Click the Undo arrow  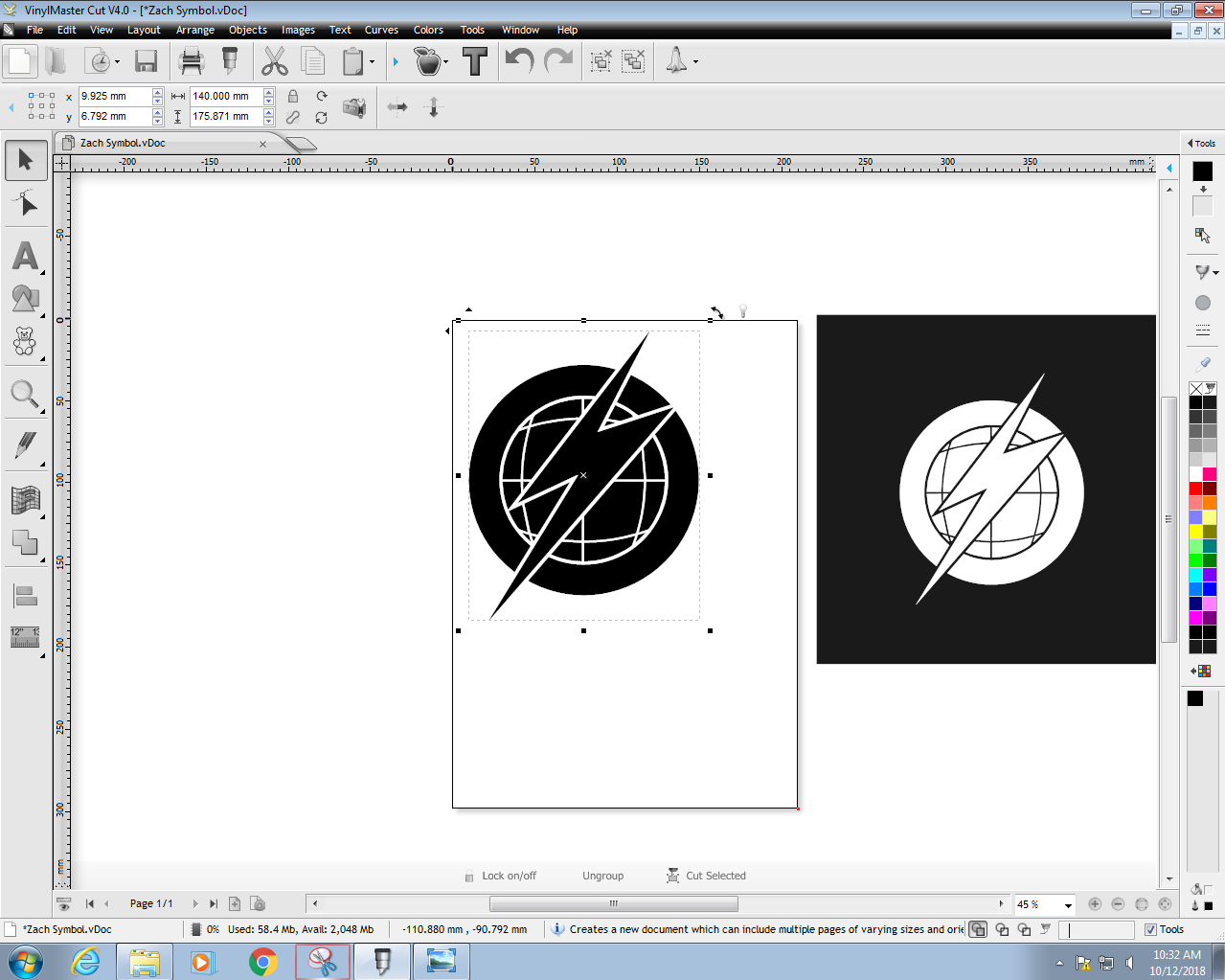(x=519, y=62)
